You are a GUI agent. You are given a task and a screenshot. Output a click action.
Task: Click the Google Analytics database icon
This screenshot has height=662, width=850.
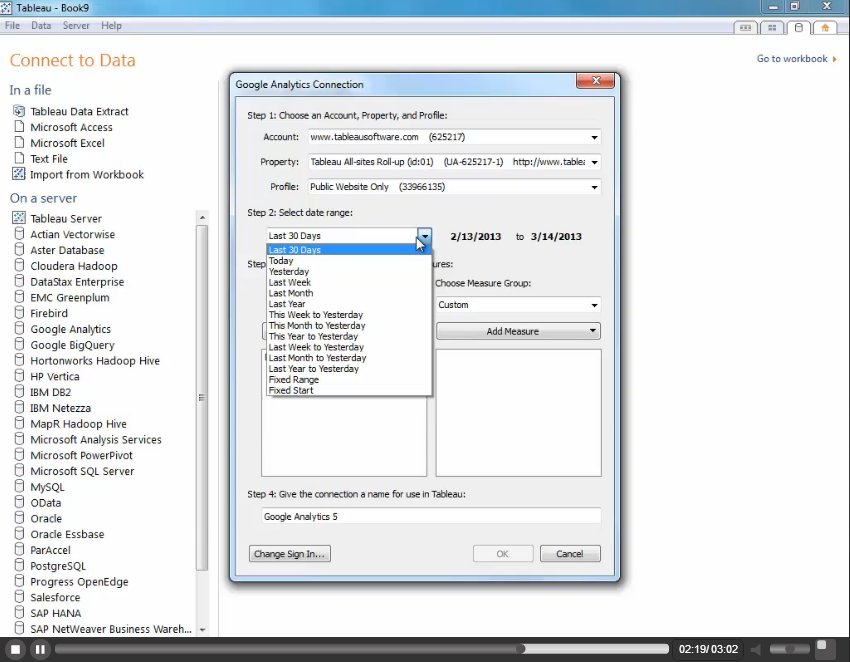pyautogui.click(x=19, y=329)
